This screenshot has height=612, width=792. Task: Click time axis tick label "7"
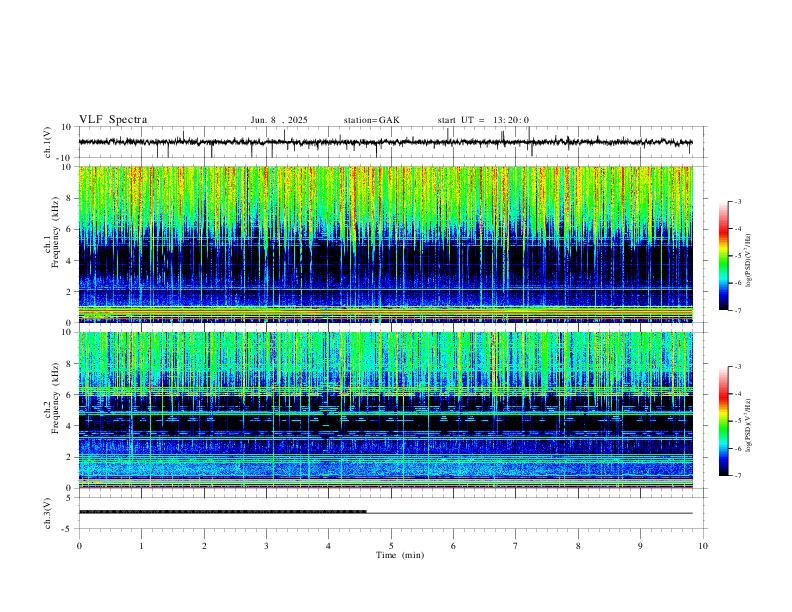pyautogui.click(x=516, y=546)
